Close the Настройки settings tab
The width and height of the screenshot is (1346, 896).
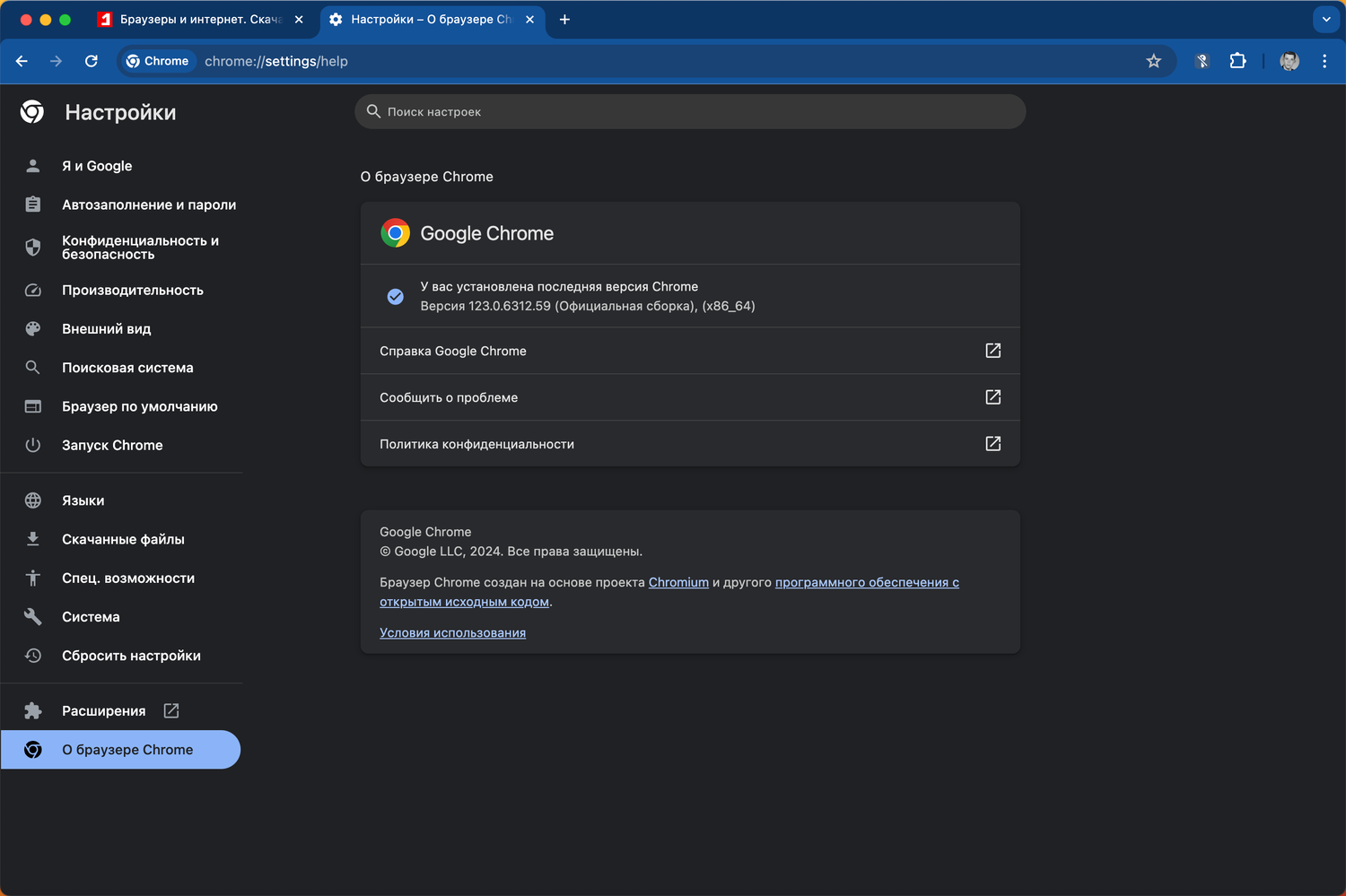tap(529, 19)
